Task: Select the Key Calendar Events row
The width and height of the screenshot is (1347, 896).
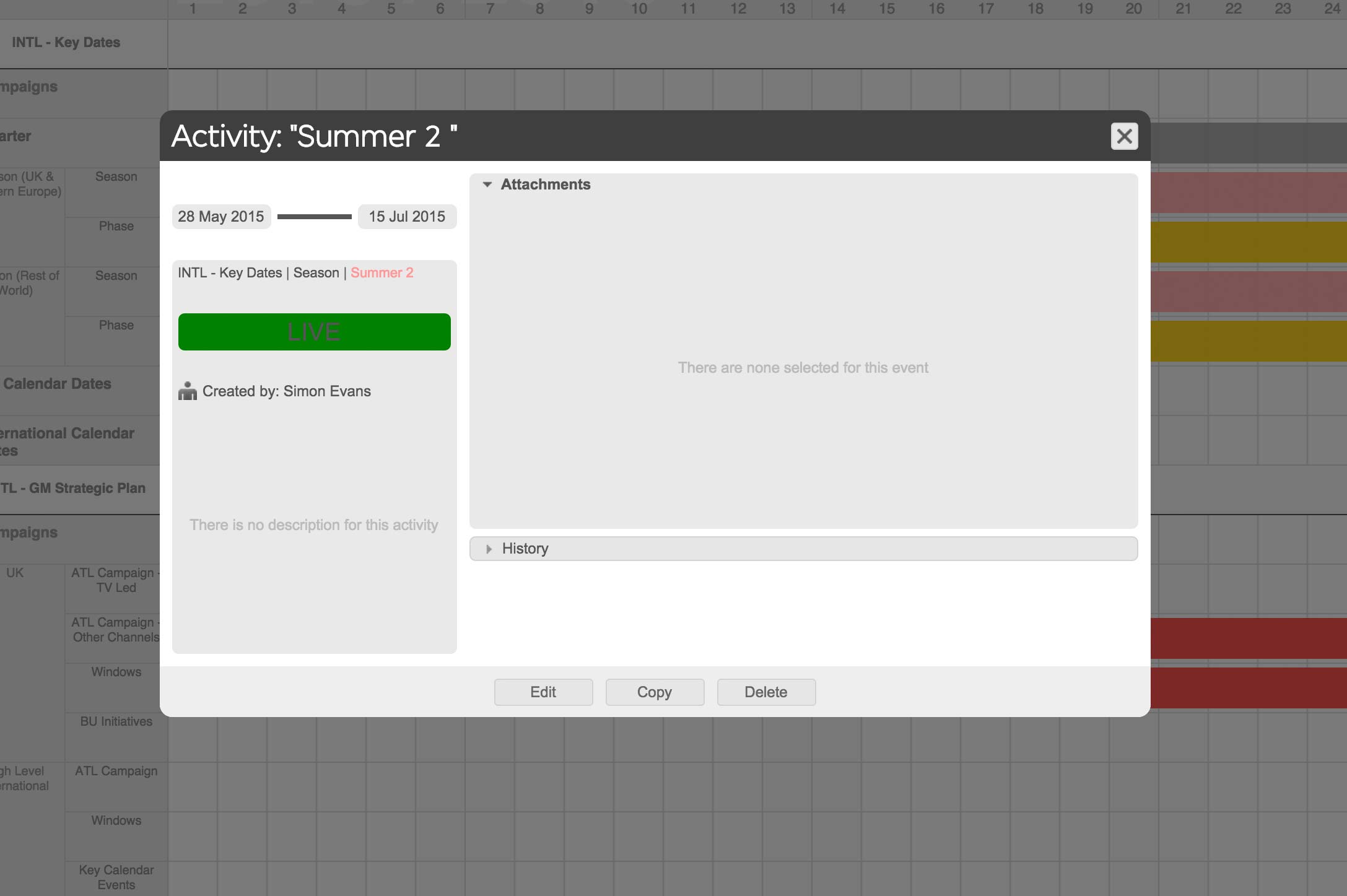Action: click(x=116, y=877)
